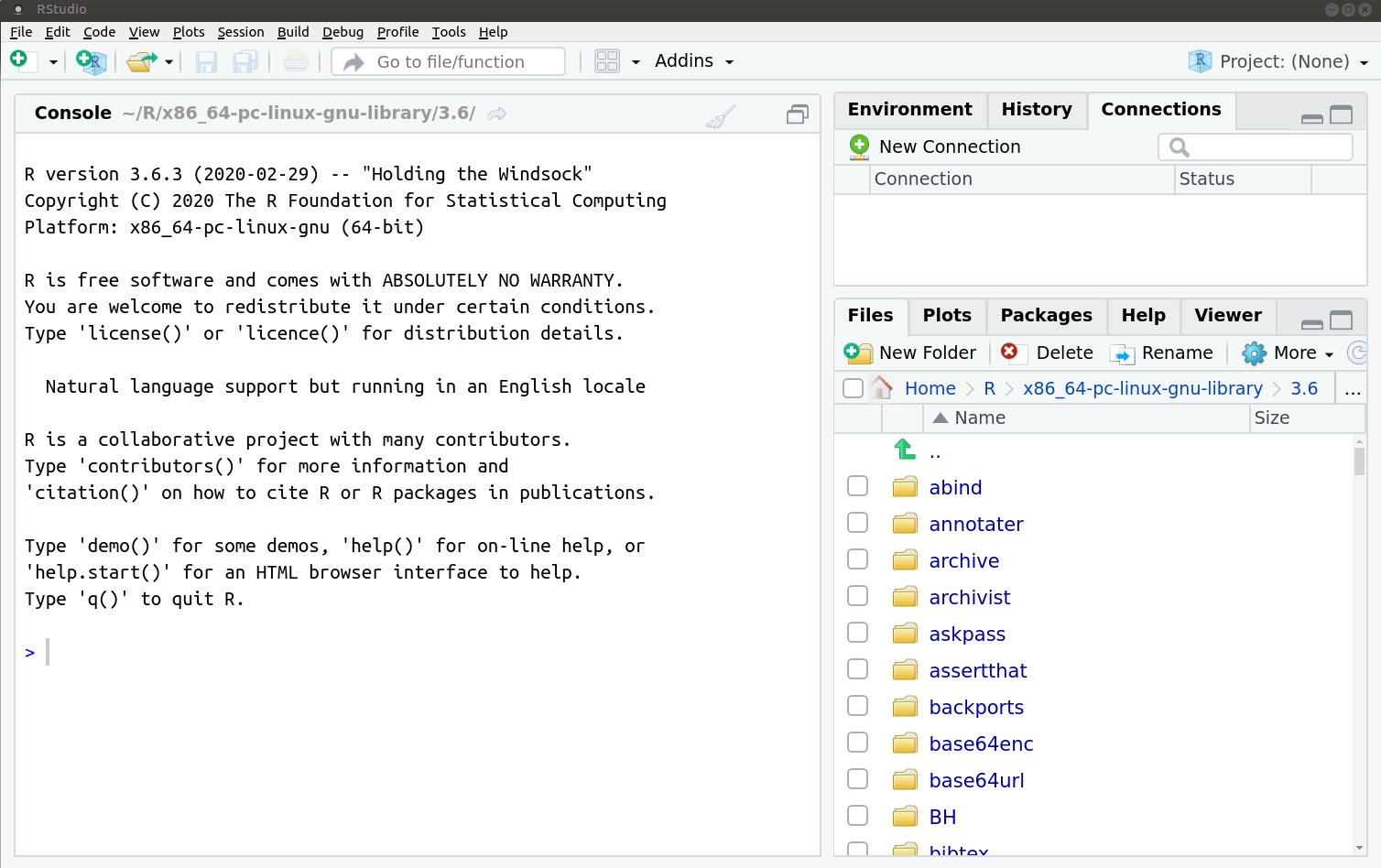
Task: Click the 3.6 breadcrumb link
Action: tap(1304, 388)
